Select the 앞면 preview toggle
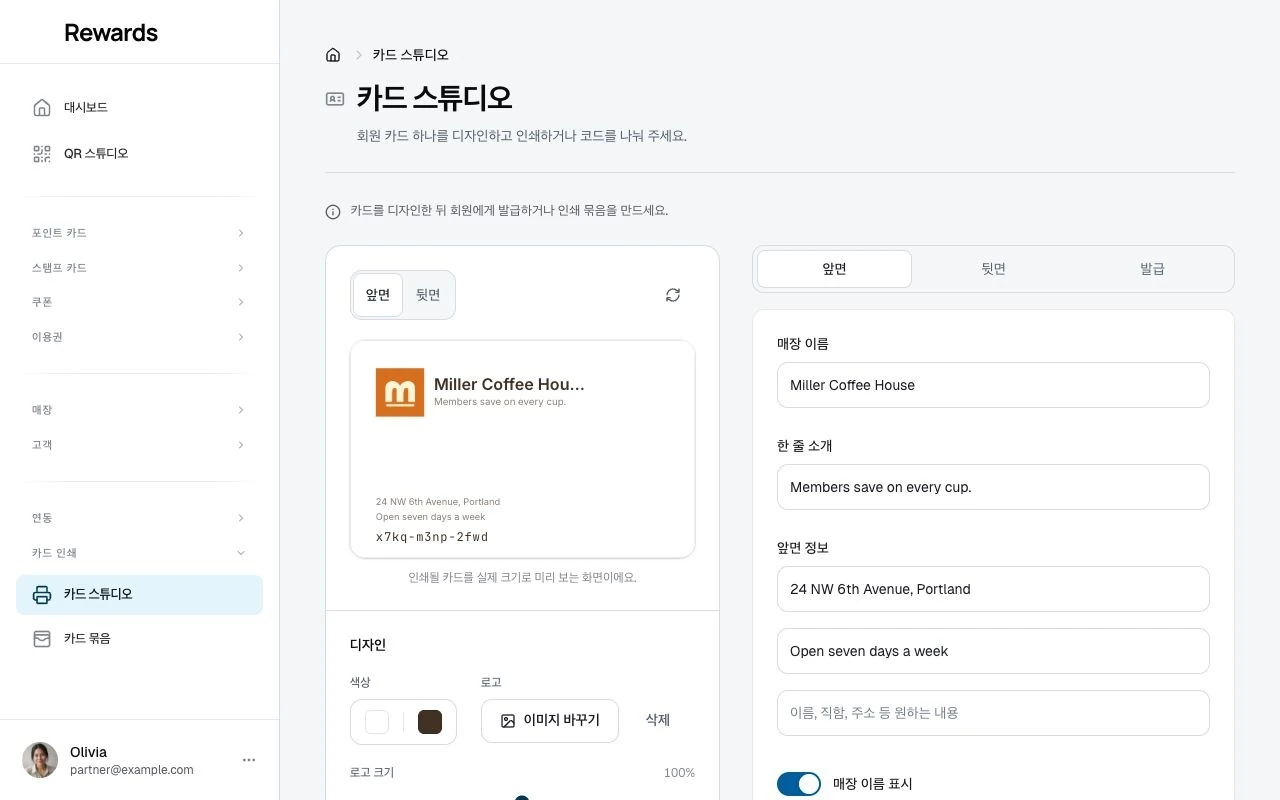Screen dimensions: 1280x800 point(378,295)
